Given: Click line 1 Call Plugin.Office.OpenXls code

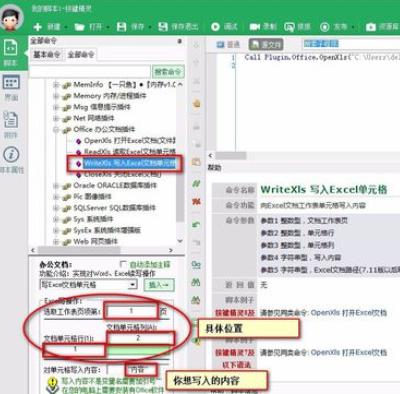Looking at the screenshot, I should [x=321, y=57].
